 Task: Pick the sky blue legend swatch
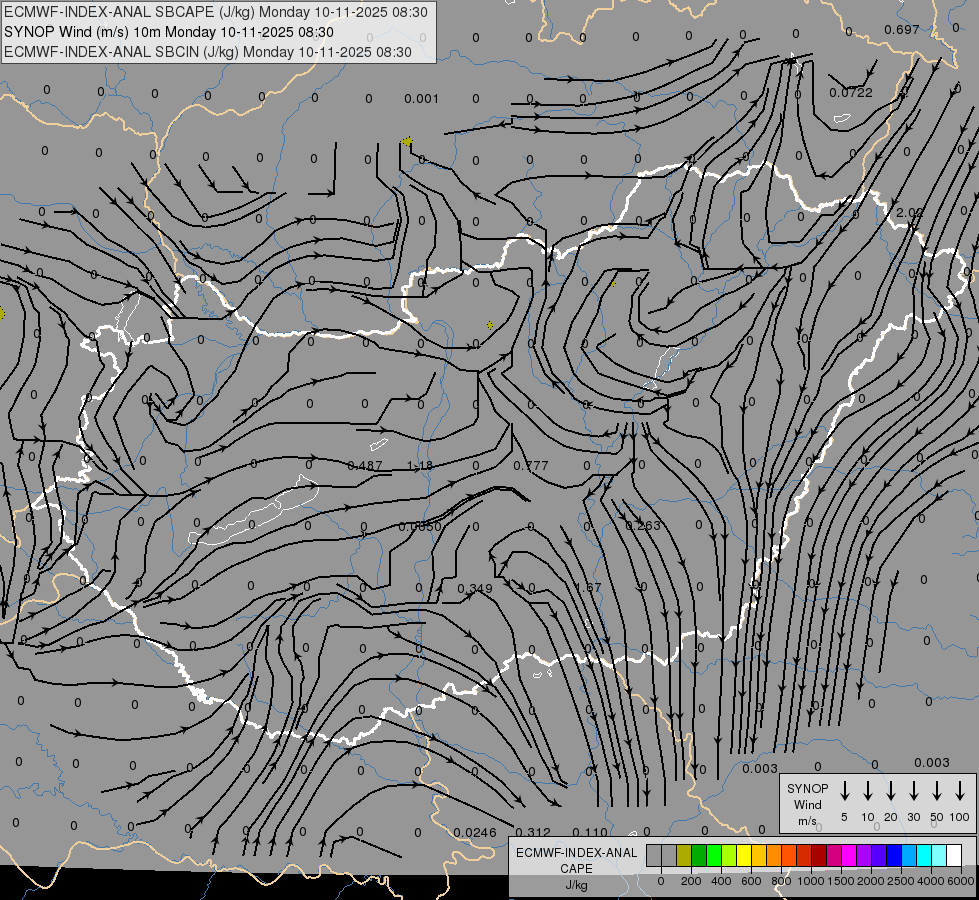coord(908,855)
